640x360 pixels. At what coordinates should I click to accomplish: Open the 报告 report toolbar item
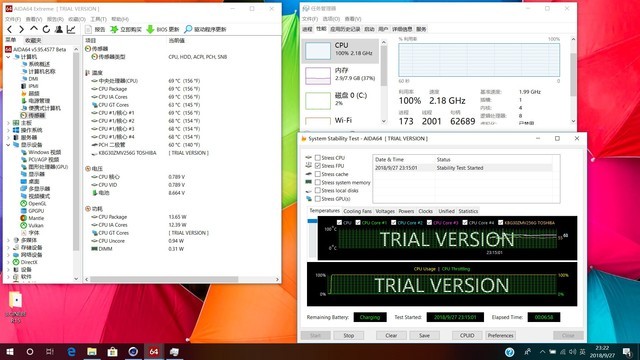95,29
